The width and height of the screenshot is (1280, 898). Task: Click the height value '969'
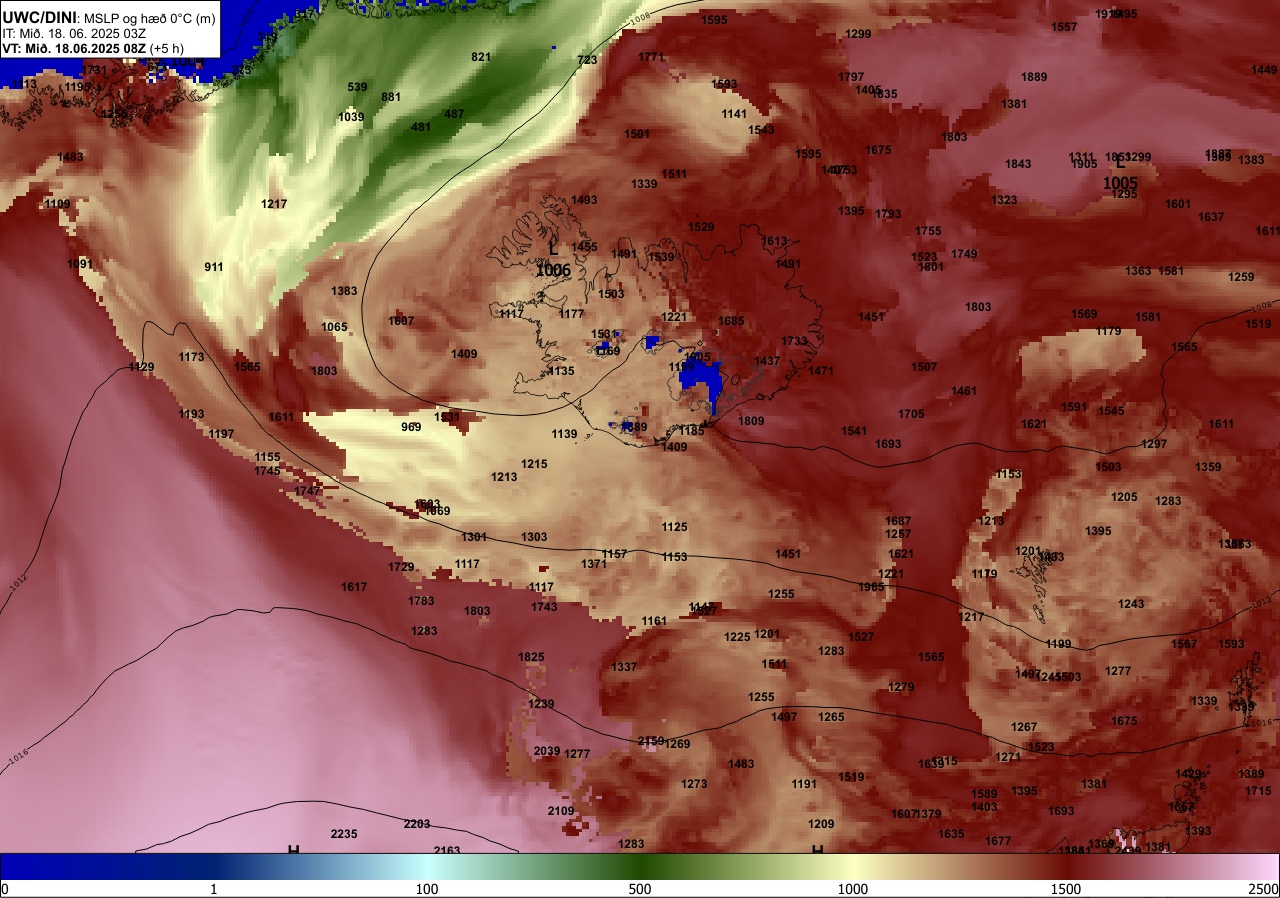point(411,427)
